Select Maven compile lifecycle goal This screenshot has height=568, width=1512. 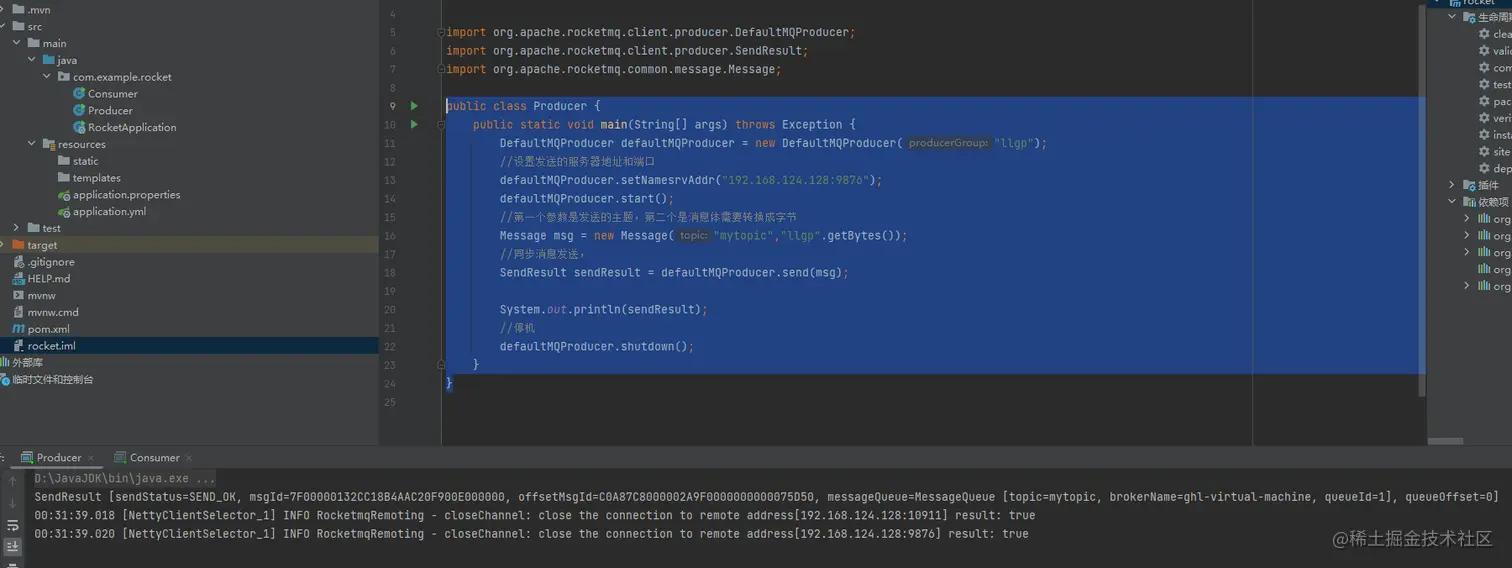tap(1496, 68)
